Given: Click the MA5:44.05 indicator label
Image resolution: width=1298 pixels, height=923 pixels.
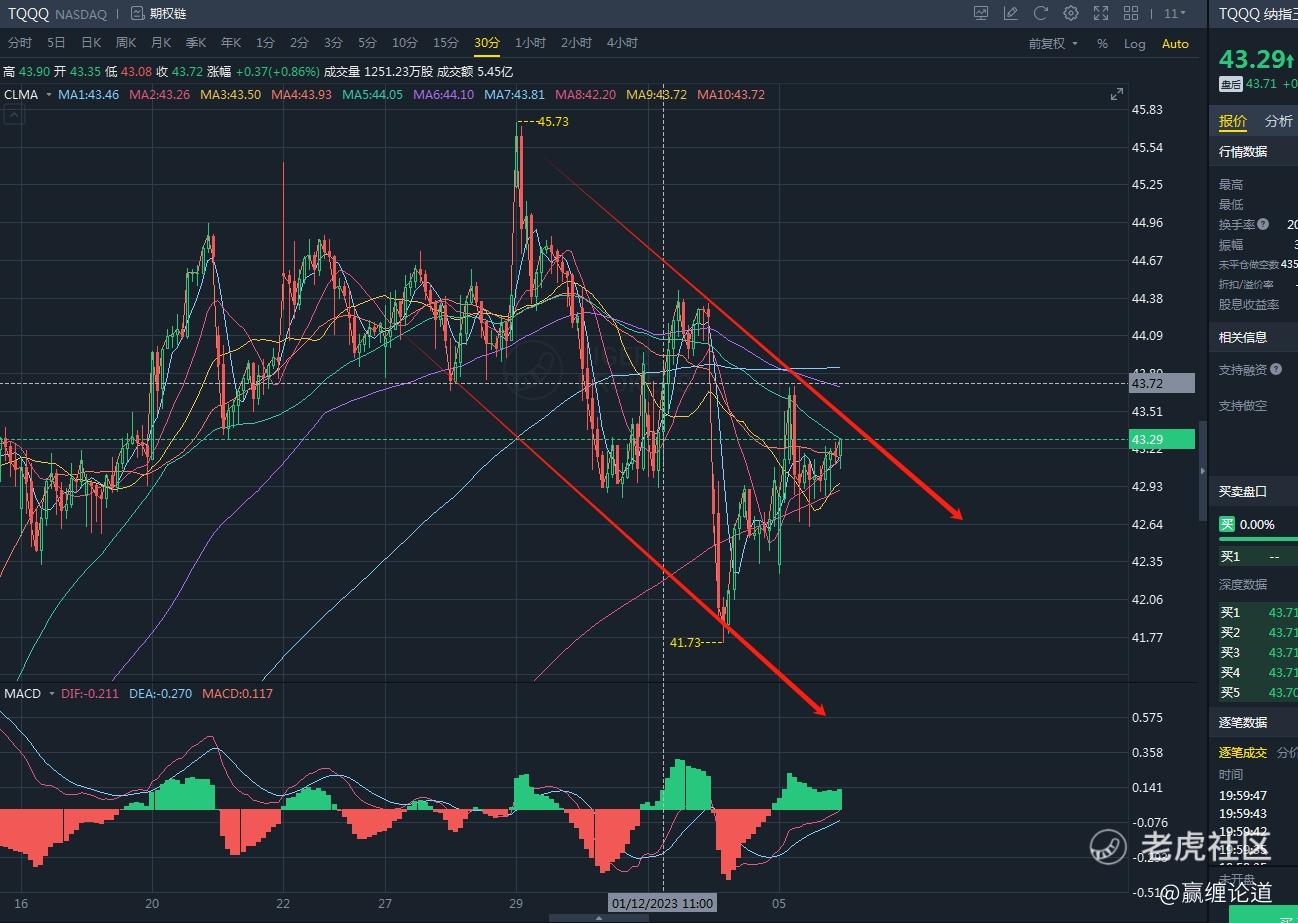Looking at the screenshot, I should pyautogui.click(x=373, y=95).
